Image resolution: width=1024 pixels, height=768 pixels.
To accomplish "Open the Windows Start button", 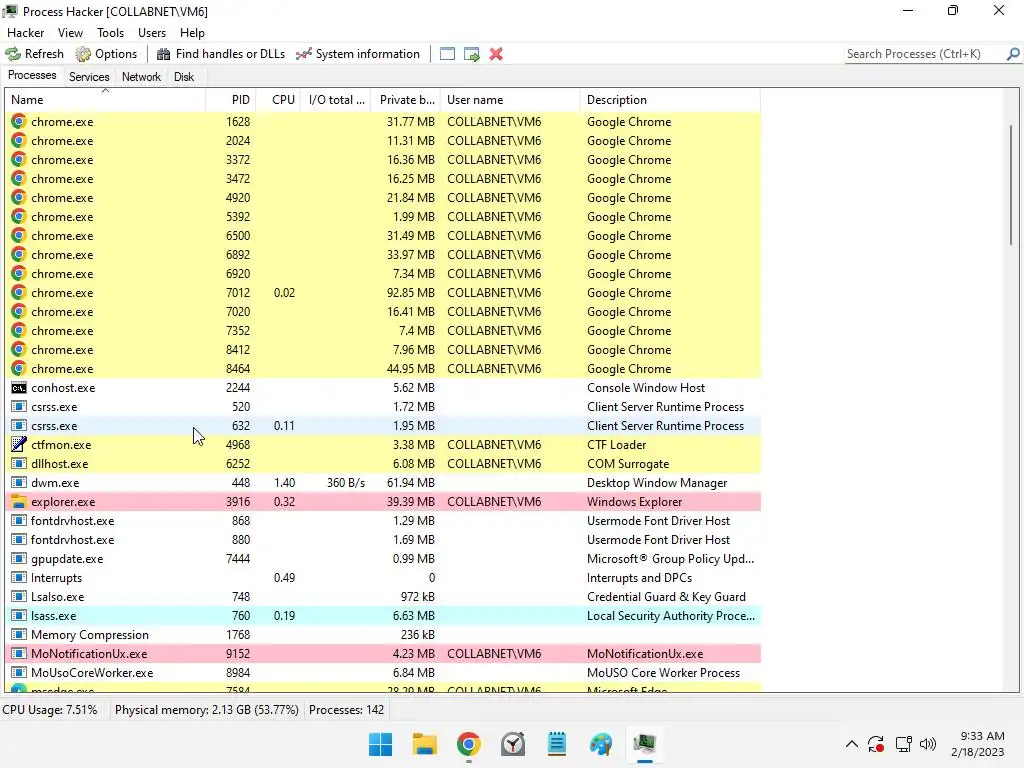I will click(x=380, y=744).
